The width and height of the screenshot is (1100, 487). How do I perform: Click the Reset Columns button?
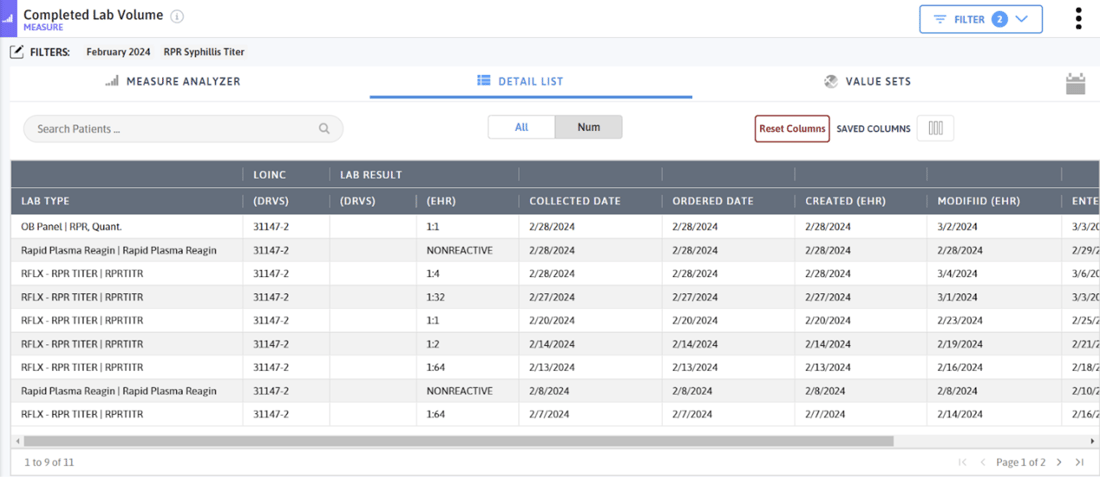(x=792, y=129)
